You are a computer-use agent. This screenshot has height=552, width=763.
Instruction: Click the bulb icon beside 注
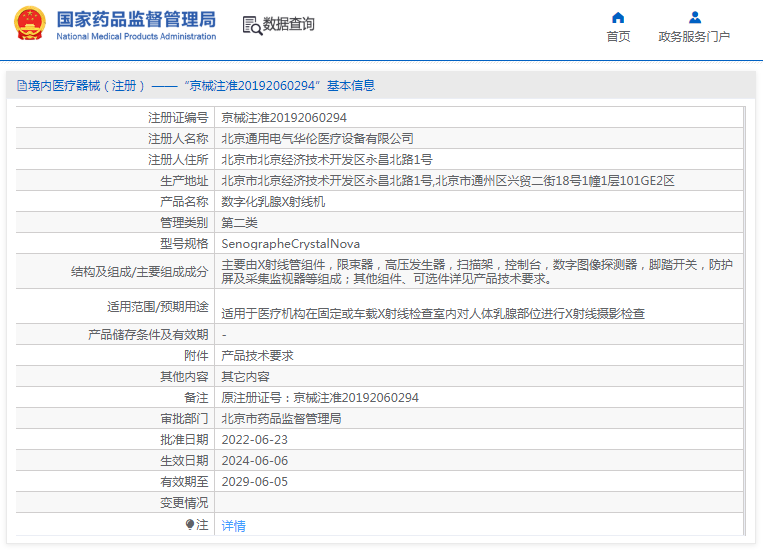190,524
